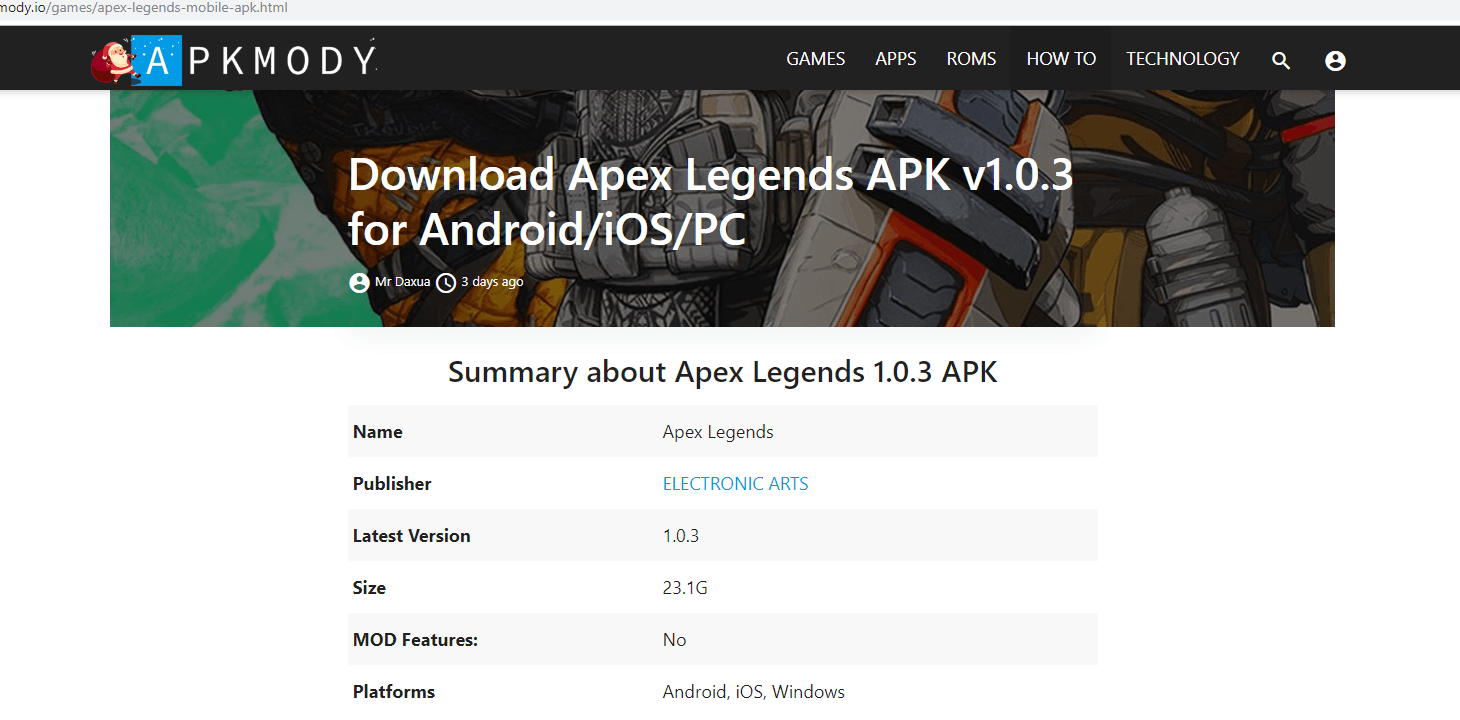Click the clock icon beside 3 days ago

[x=446, y=282]
